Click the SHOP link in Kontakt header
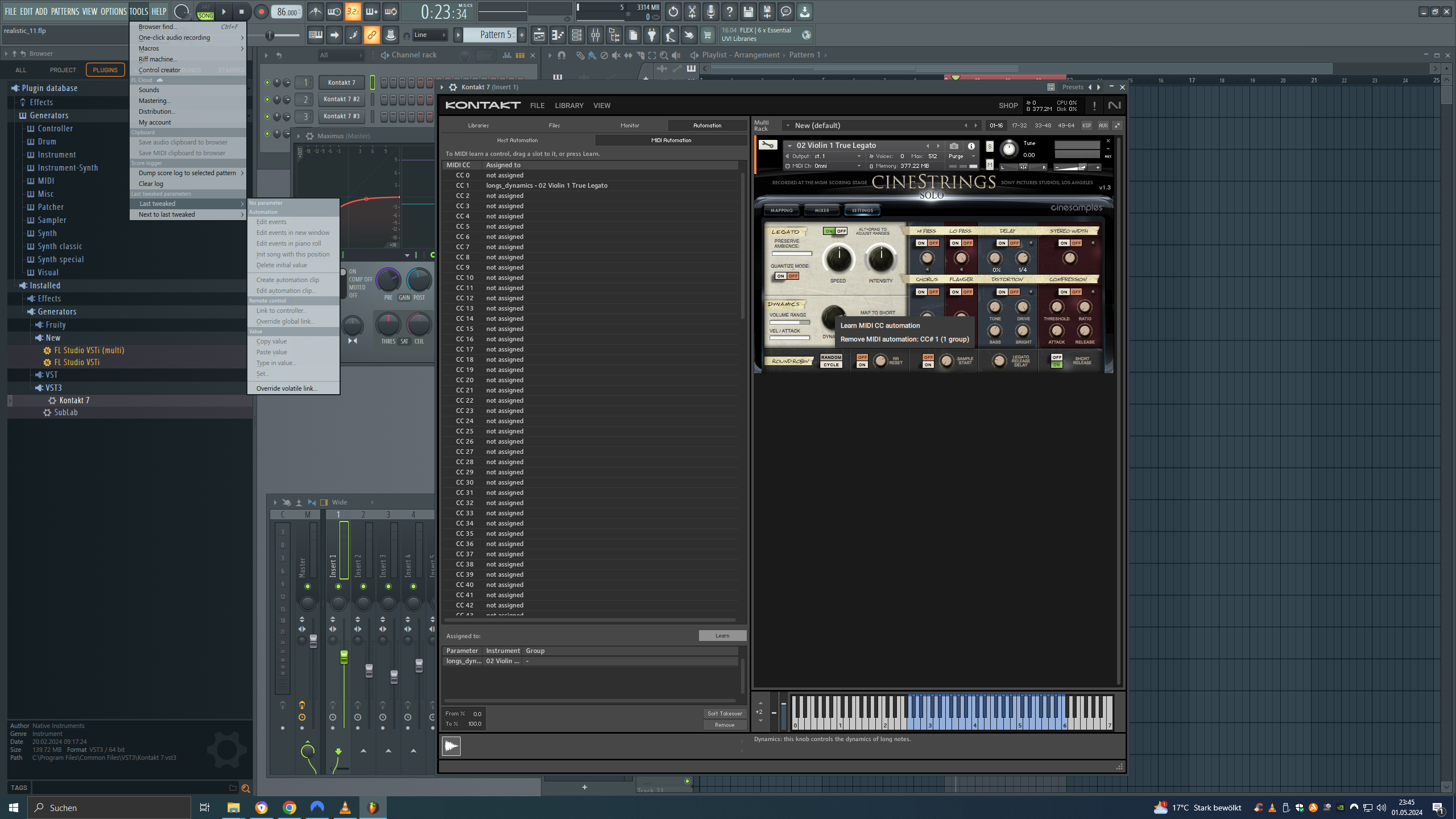This screenshot has height=819, width=1456. tap(1008, 106)
